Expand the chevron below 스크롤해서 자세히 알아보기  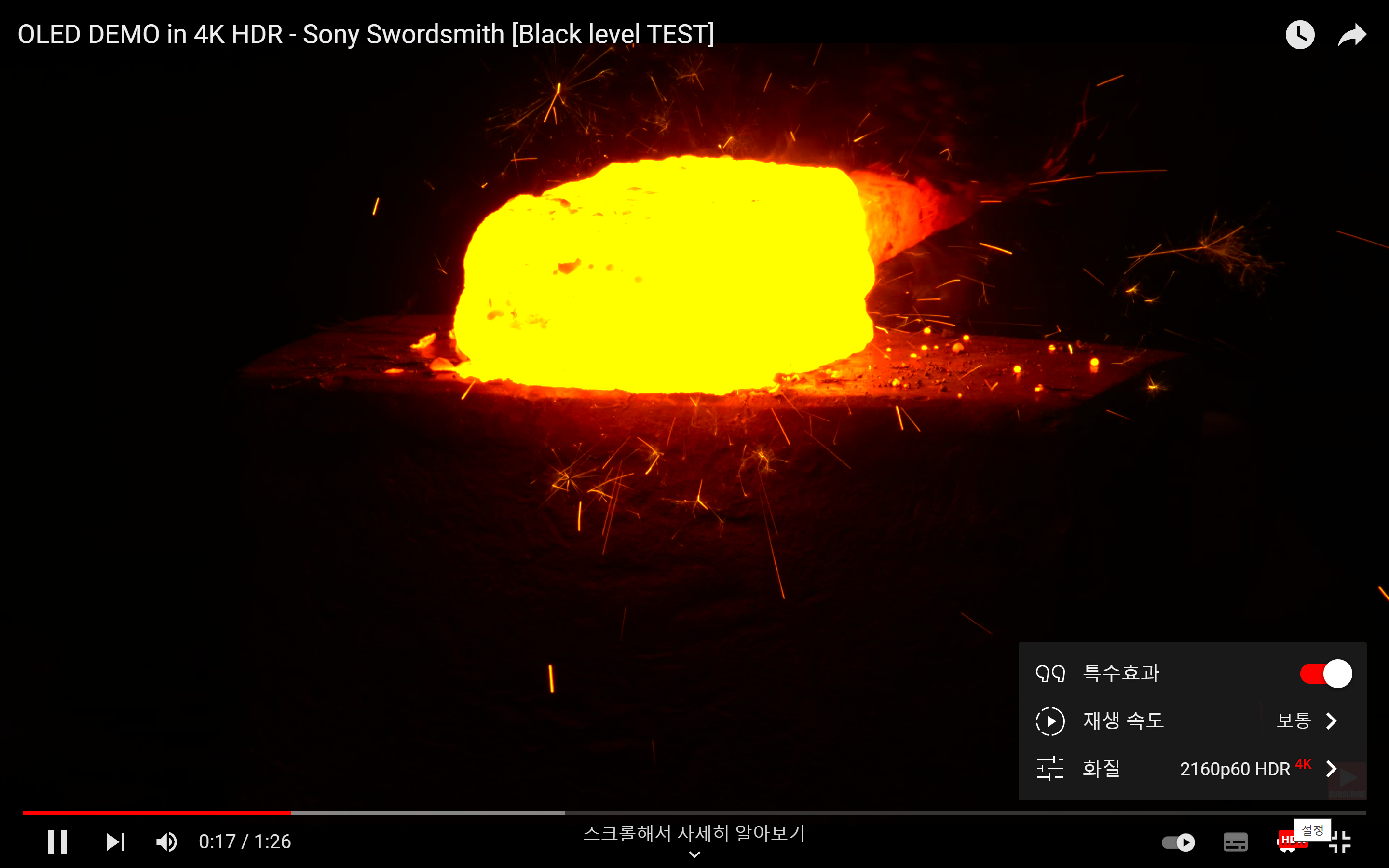coord(694,855)
